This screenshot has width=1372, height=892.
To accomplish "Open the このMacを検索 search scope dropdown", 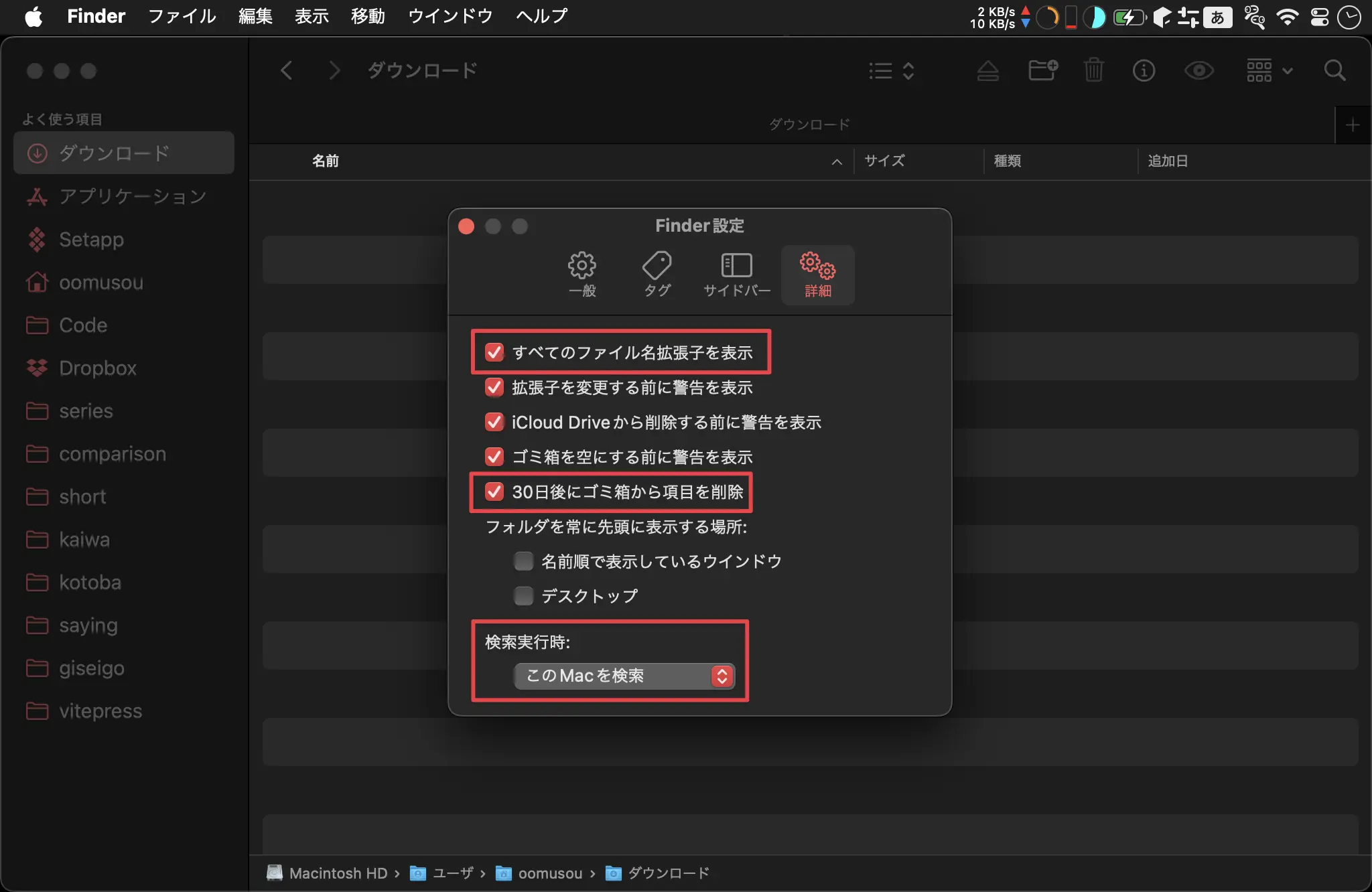I will [x=624, y=676].
